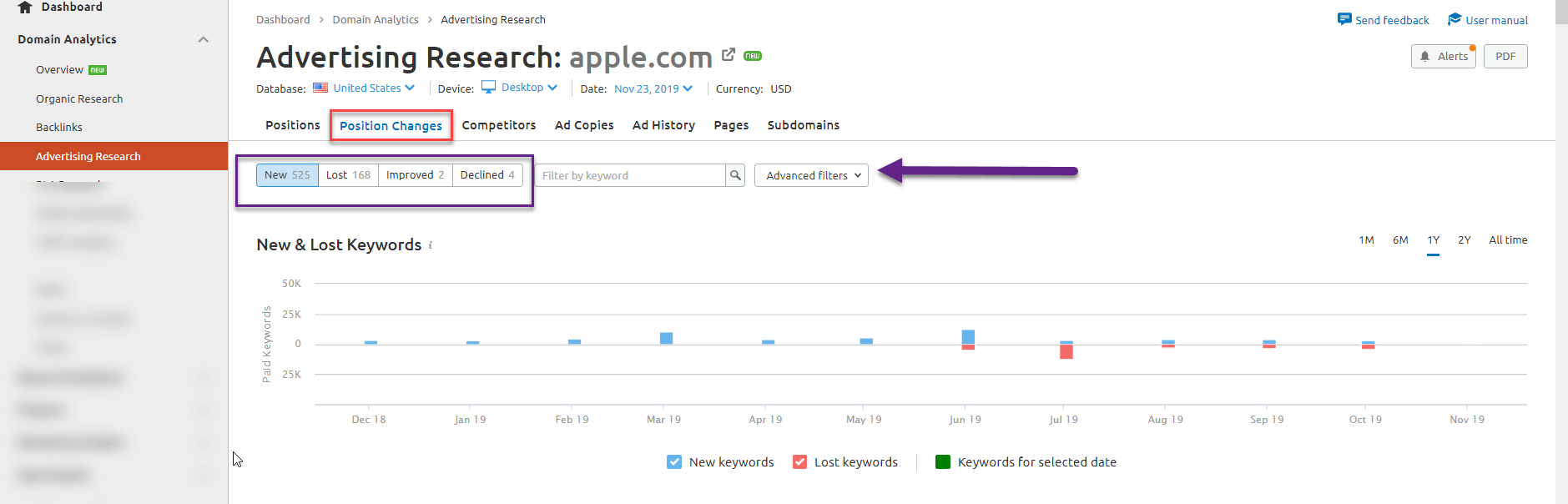Click the PDF export button
This screenshot has height=504, width=1568.
click(x=1505, y=57)
